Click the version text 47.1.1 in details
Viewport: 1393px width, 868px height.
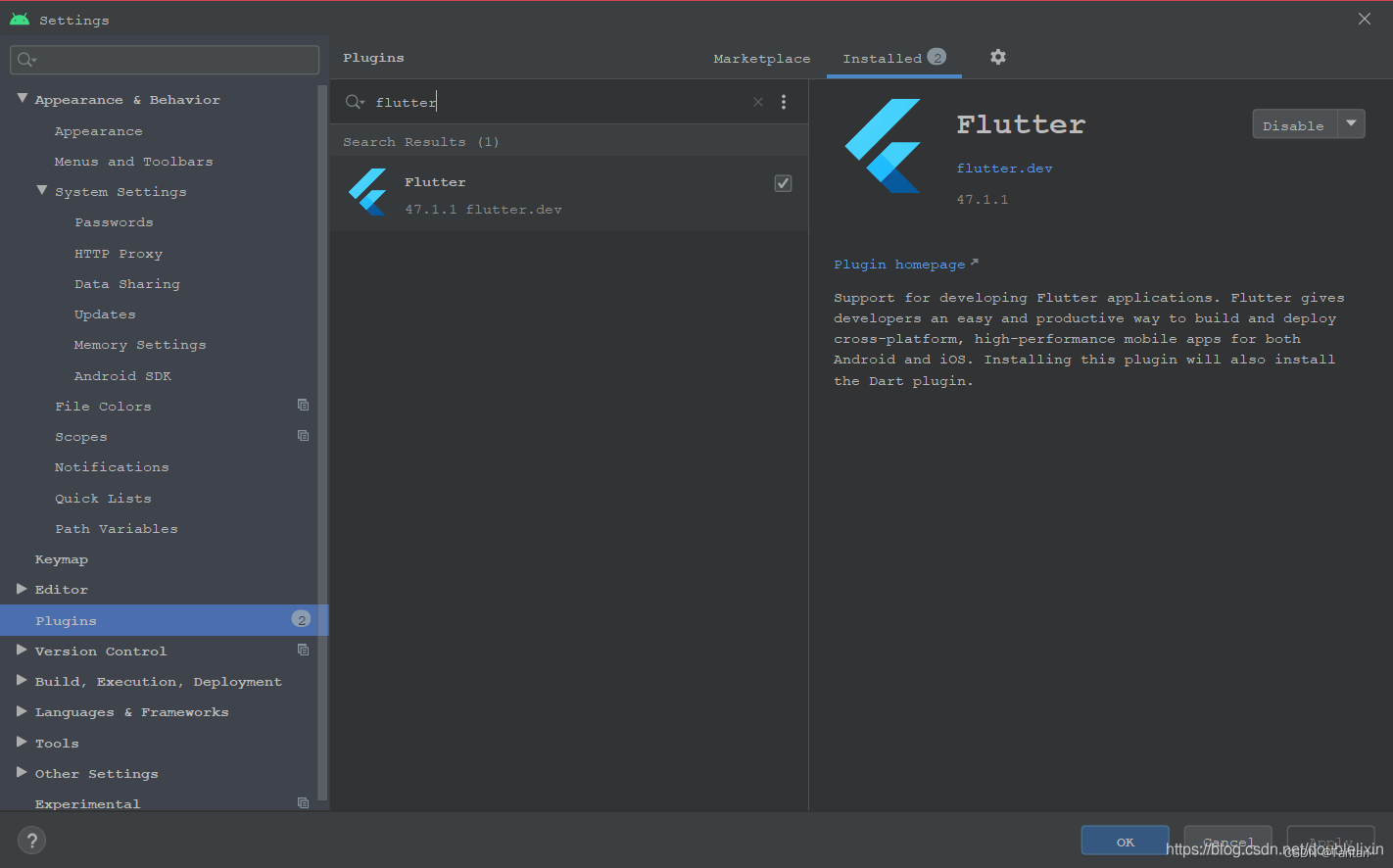click(x=983, y=200)
